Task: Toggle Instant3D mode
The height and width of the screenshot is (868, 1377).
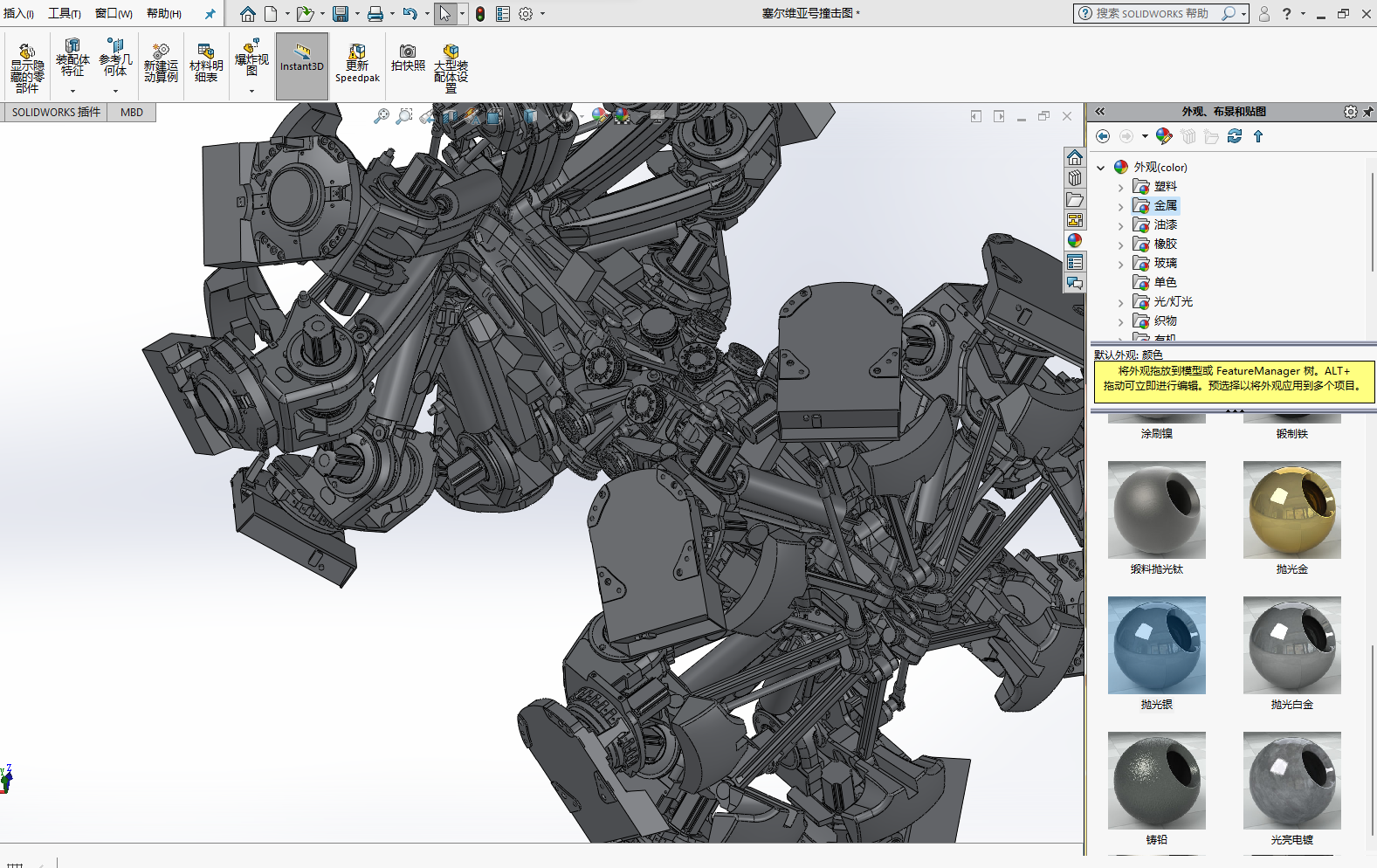Action: [x=302, y=66]
